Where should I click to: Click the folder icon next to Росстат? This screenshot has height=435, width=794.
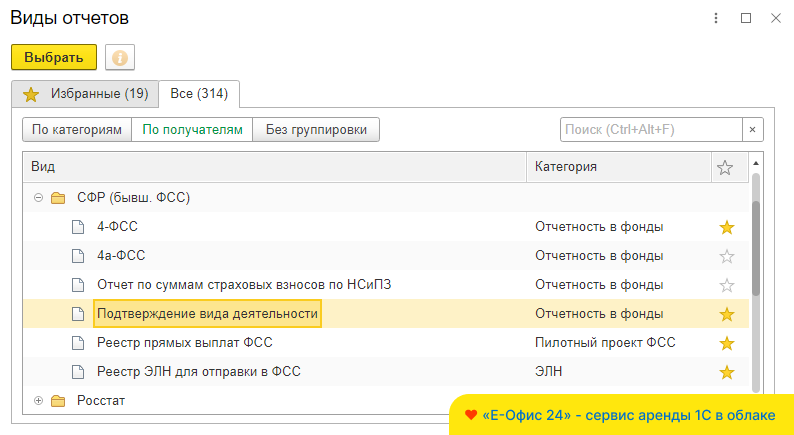(x=58, y=401)
